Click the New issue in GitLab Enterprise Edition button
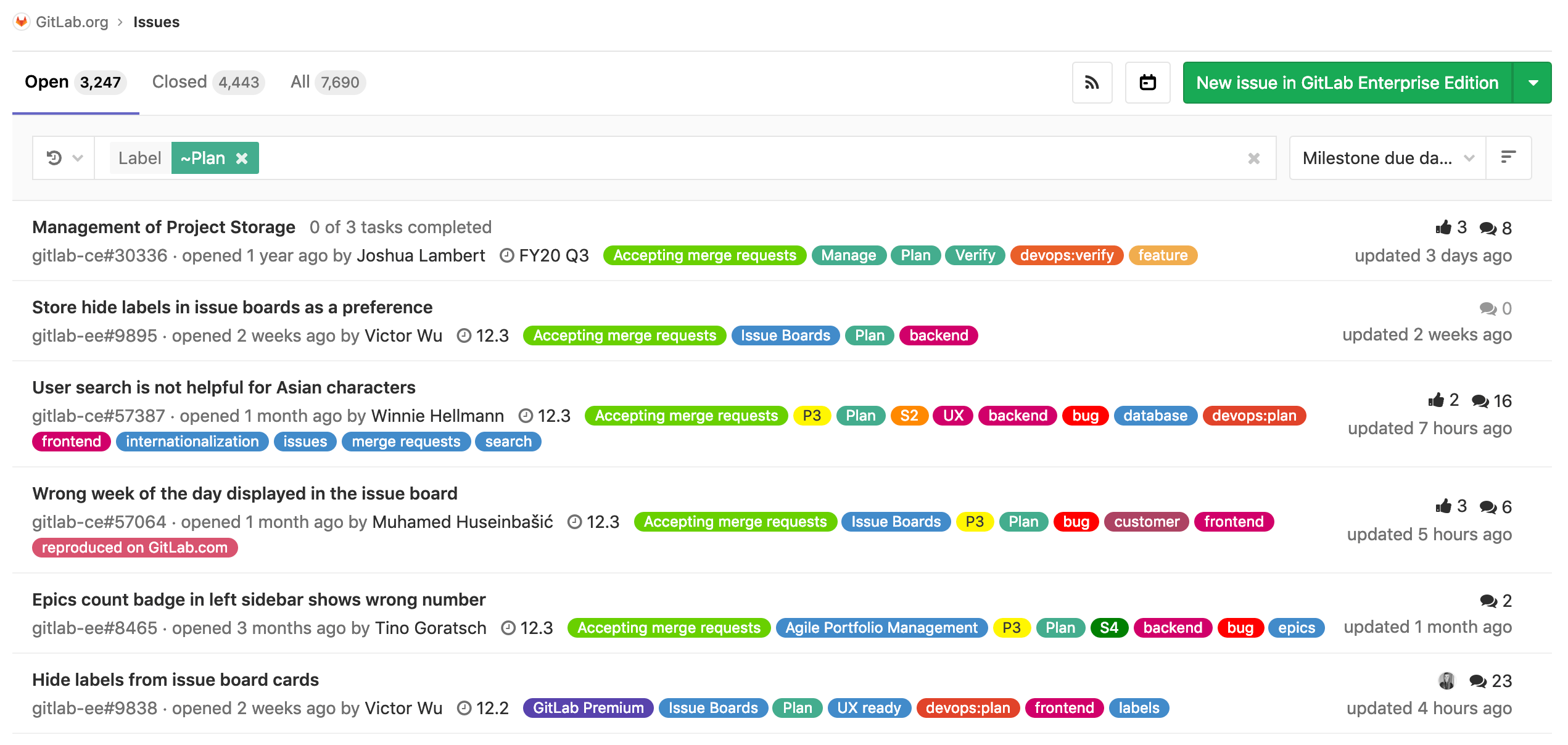Image resolution: width=1568 pixels, height=745 pixels. click(x=1349, y=82)
